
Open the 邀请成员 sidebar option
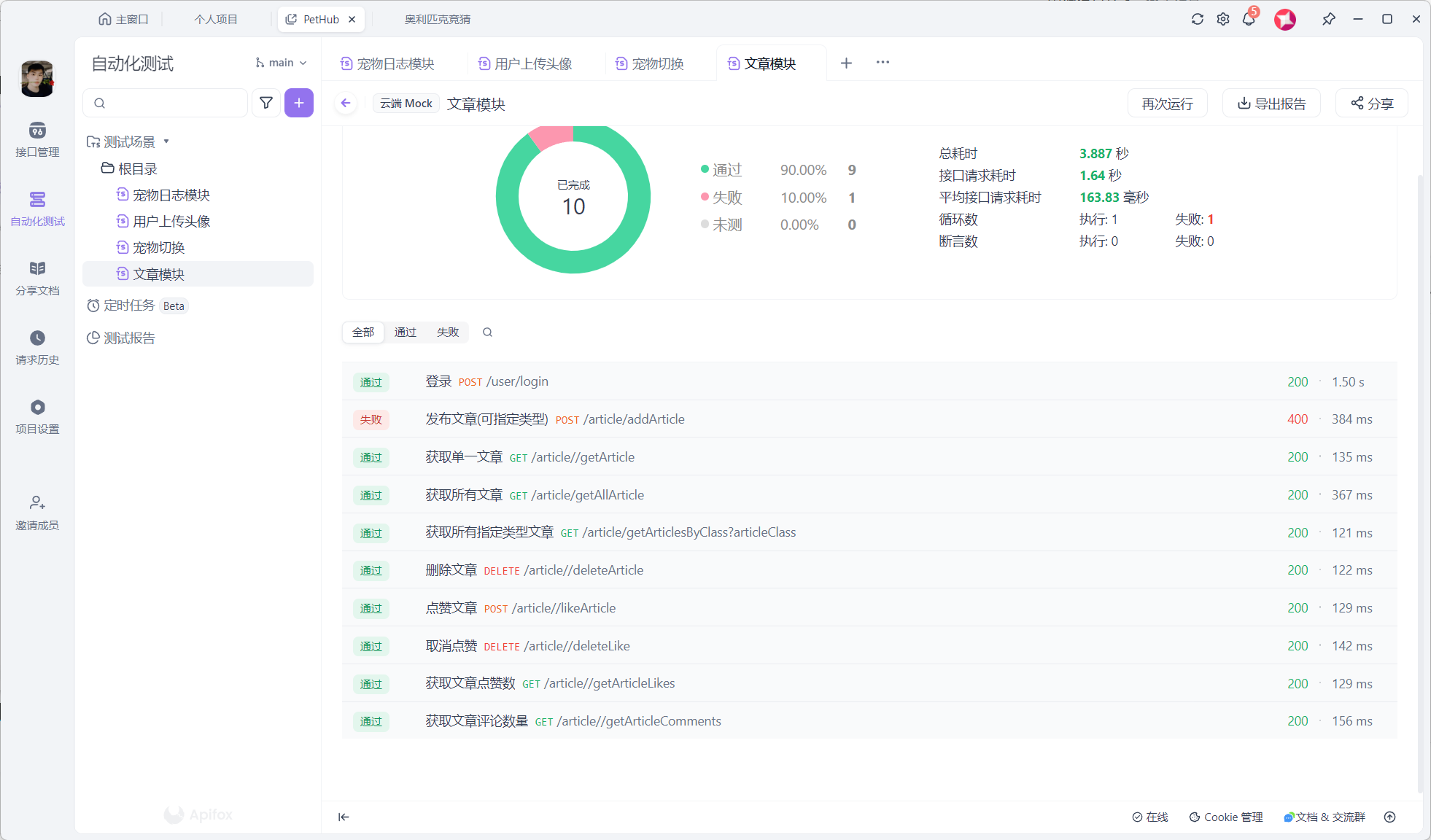point(37,513)
